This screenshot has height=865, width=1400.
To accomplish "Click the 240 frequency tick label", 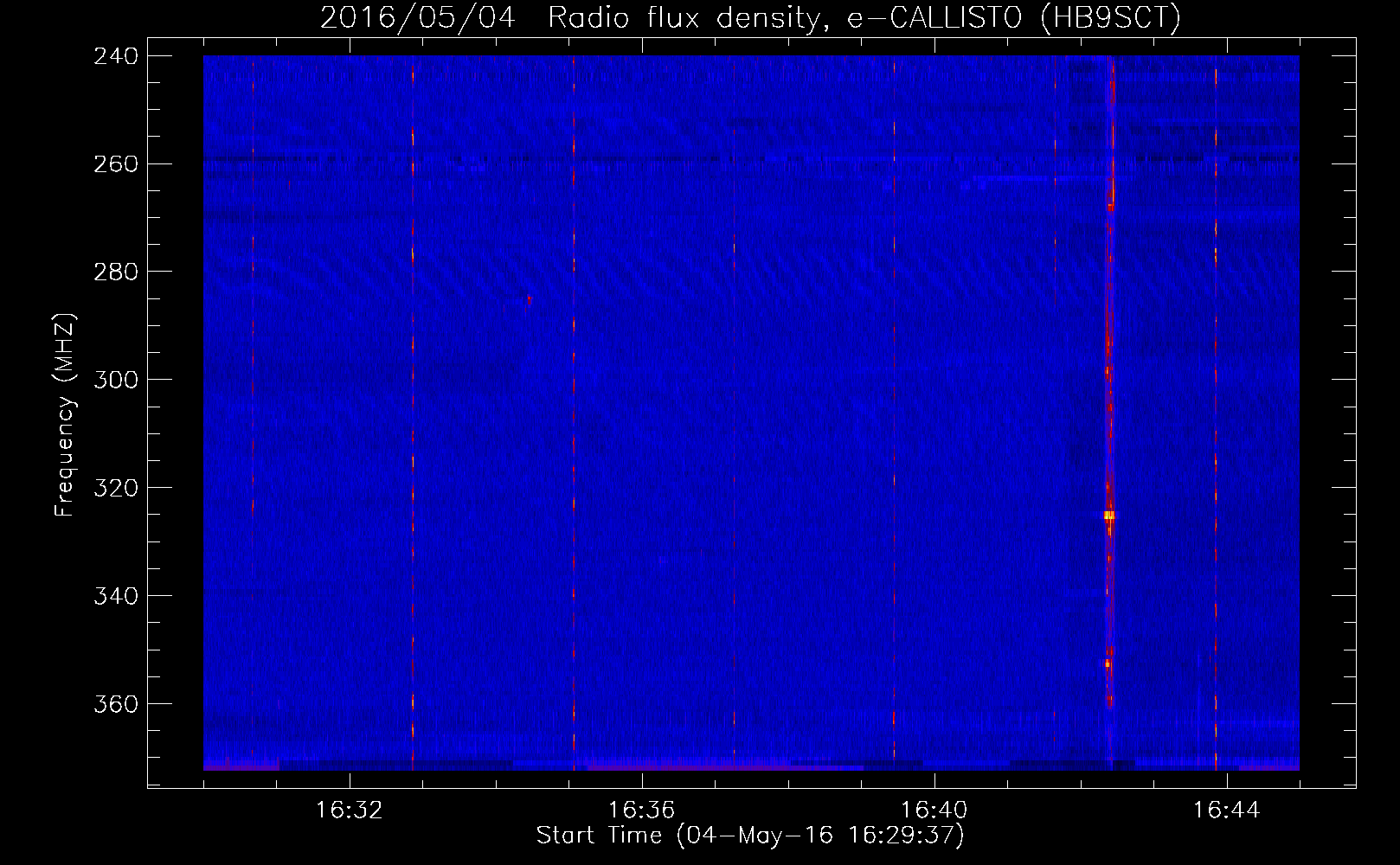I will tap(115, 56).
